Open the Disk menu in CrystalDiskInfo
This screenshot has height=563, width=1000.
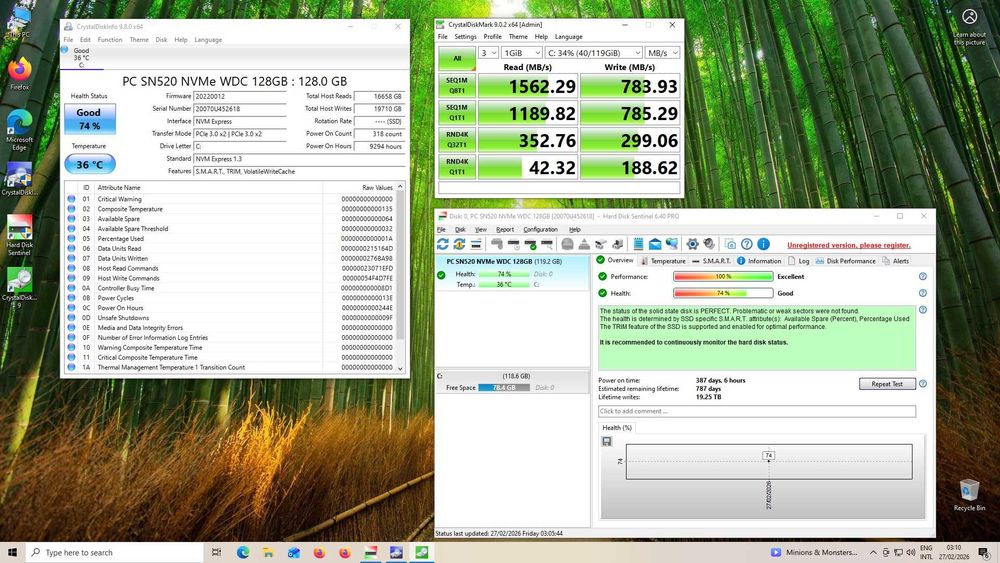click(x=161, y=40)
